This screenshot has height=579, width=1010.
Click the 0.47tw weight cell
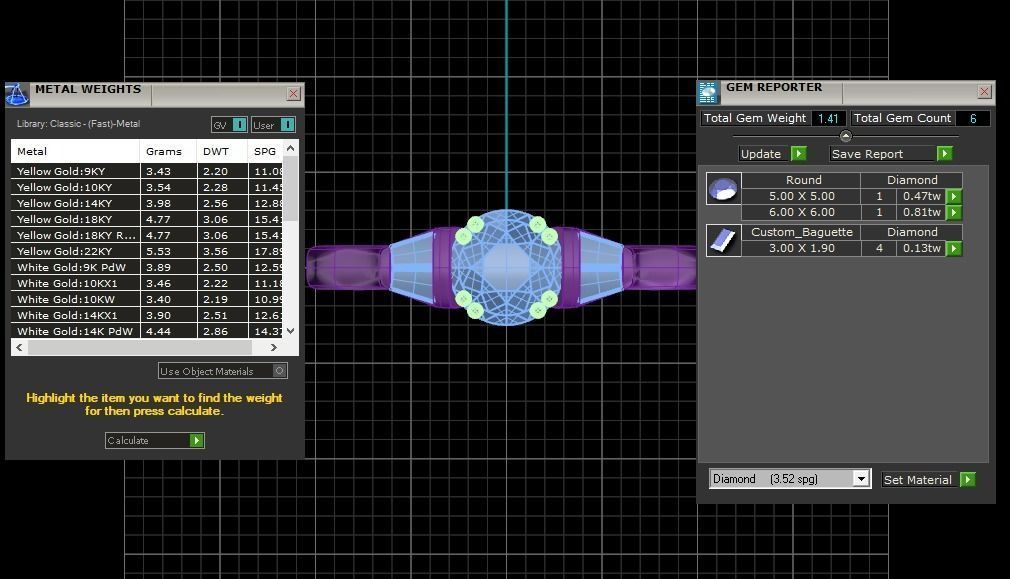click(x=921, y=196)
